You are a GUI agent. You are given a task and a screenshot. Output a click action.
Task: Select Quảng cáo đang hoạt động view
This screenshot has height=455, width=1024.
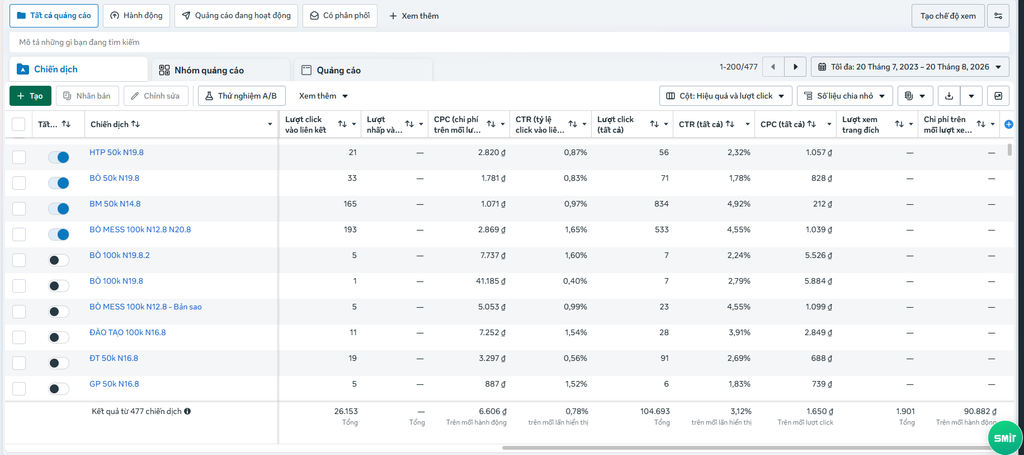tap(236, 16)
